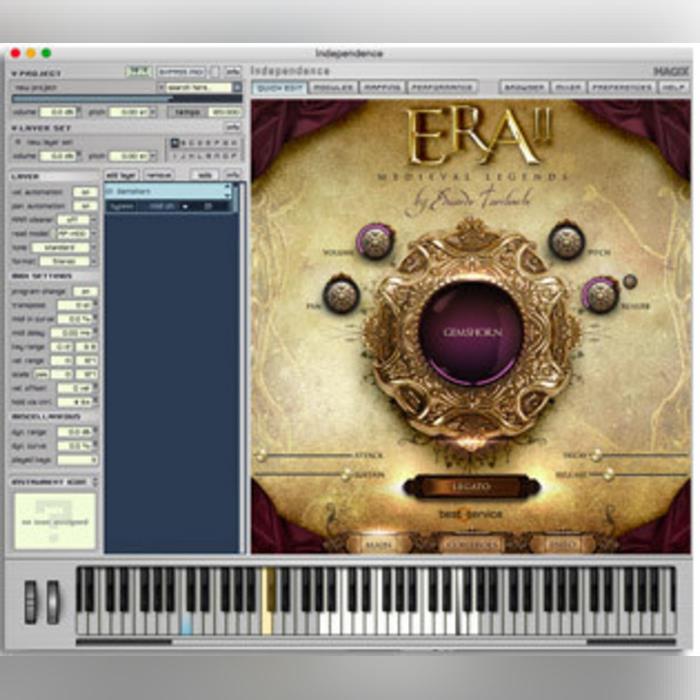
Task: Click the Pan knob
Action: pos(341,295)
